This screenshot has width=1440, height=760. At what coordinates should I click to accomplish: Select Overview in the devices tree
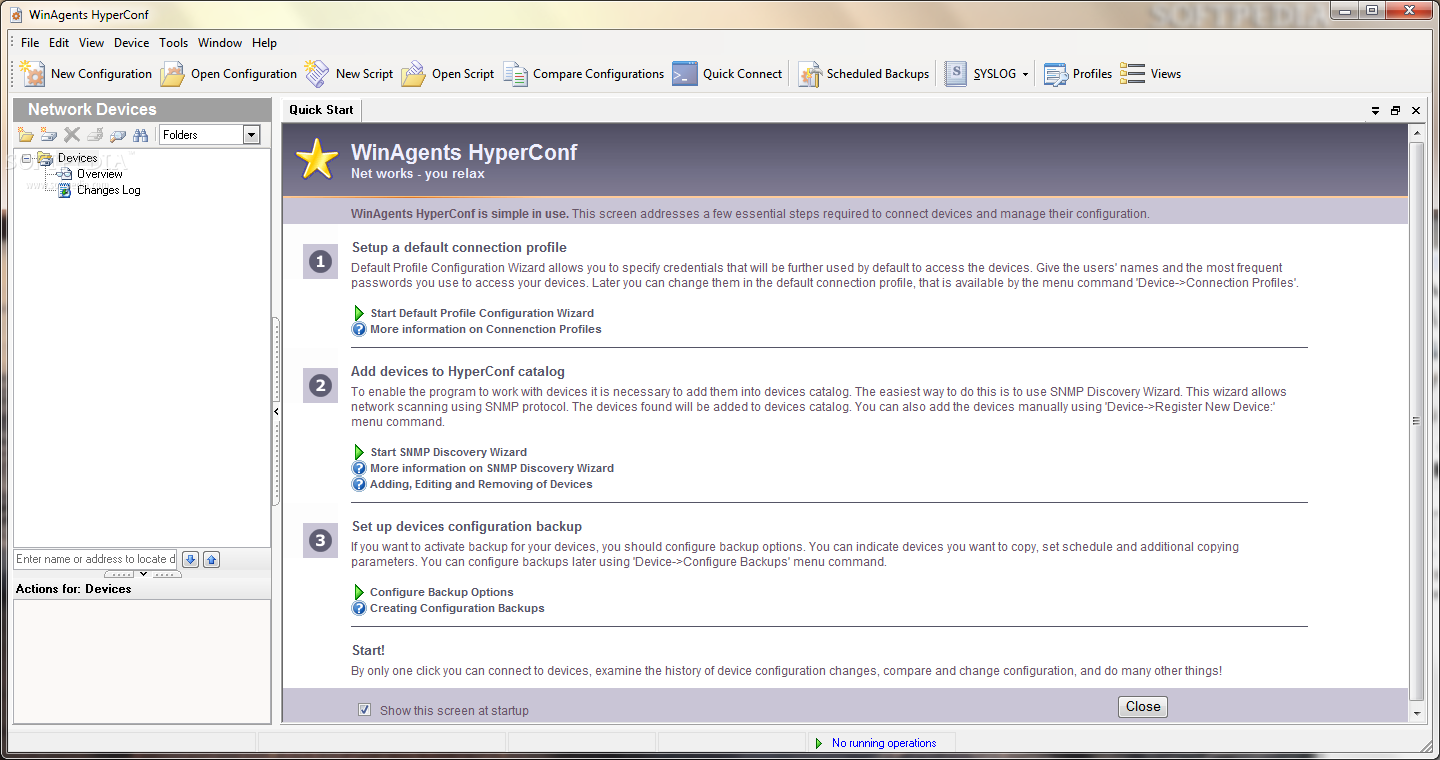tap(100, 174)
